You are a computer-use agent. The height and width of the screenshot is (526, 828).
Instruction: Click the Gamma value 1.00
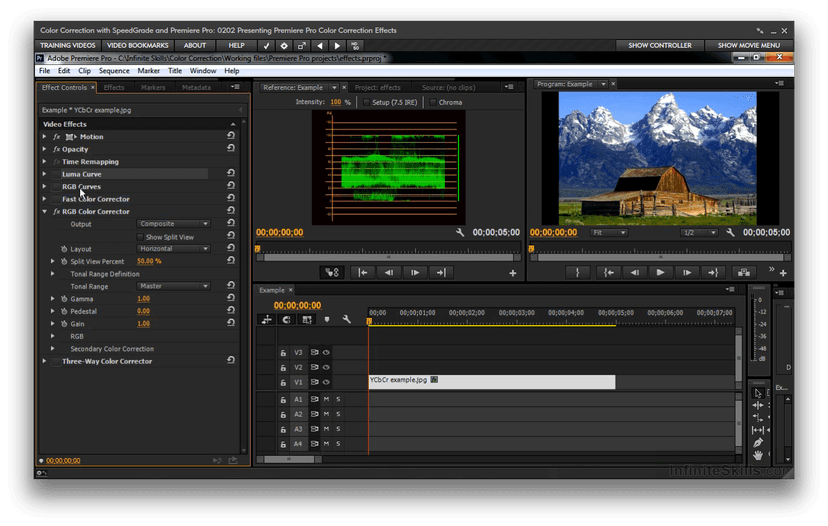[x=144, y=299]
